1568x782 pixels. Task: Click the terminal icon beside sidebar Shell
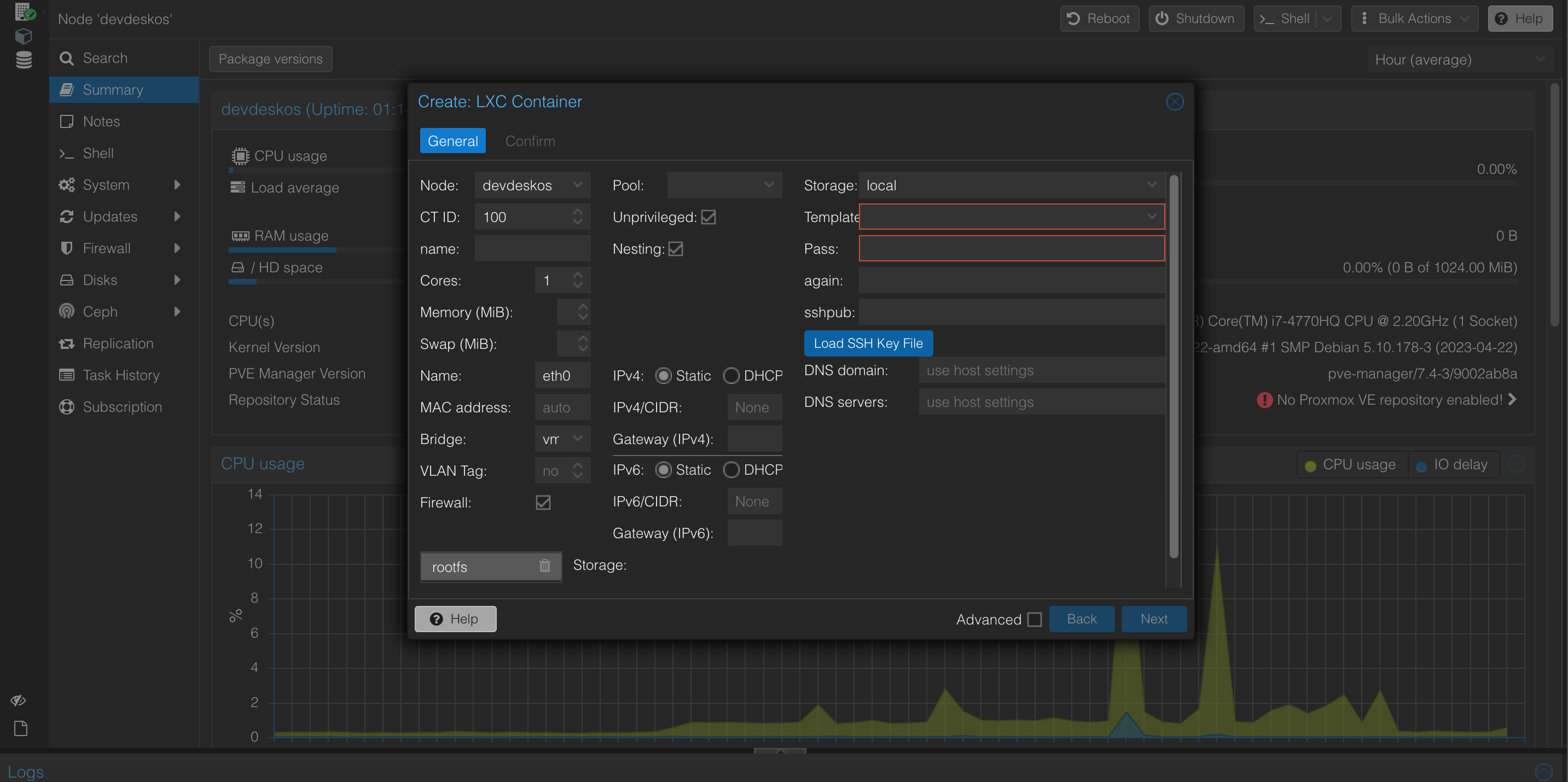(x=66, y=153)
